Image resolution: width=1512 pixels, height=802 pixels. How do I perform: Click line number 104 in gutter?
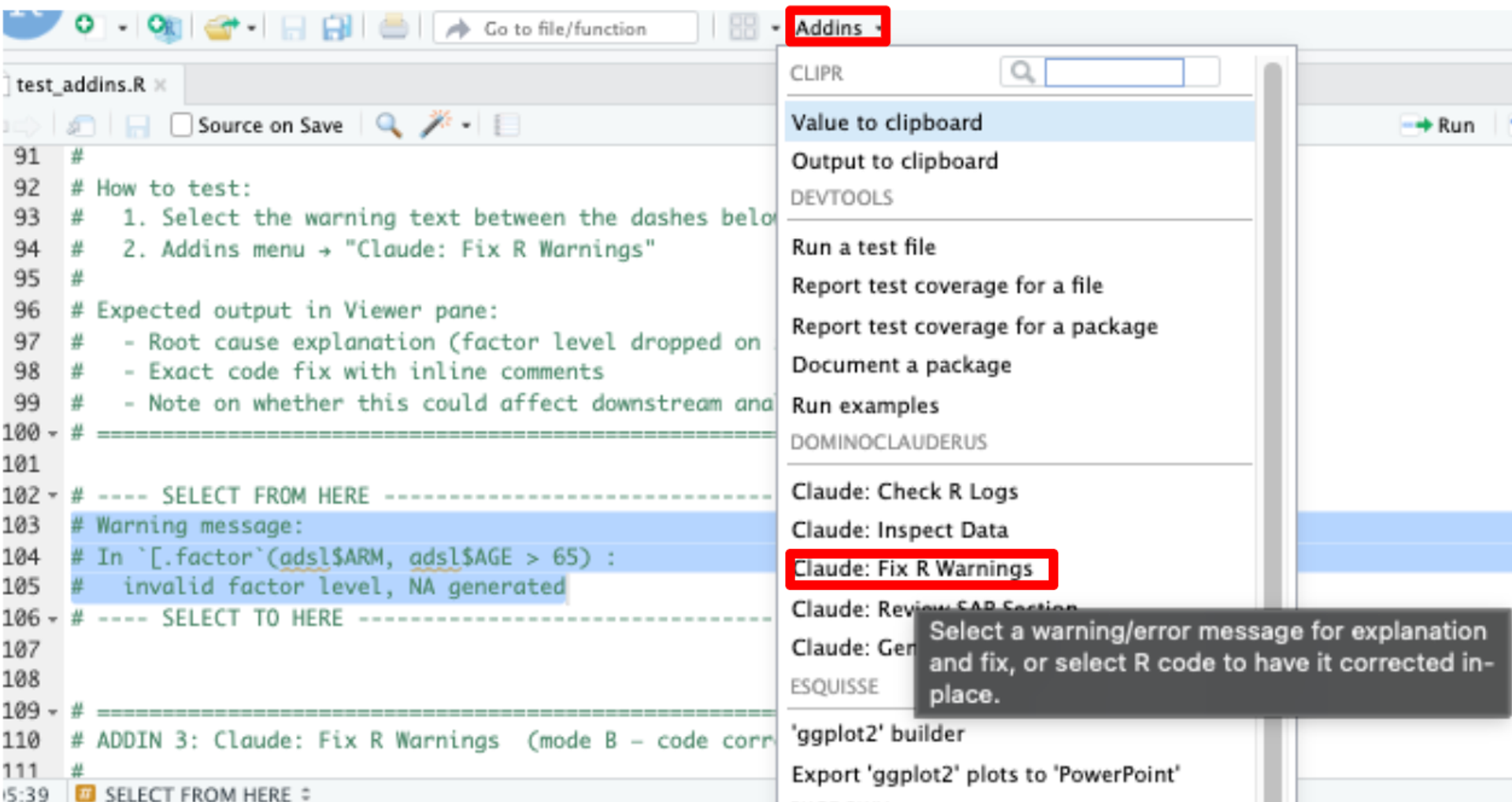[21, 557]
